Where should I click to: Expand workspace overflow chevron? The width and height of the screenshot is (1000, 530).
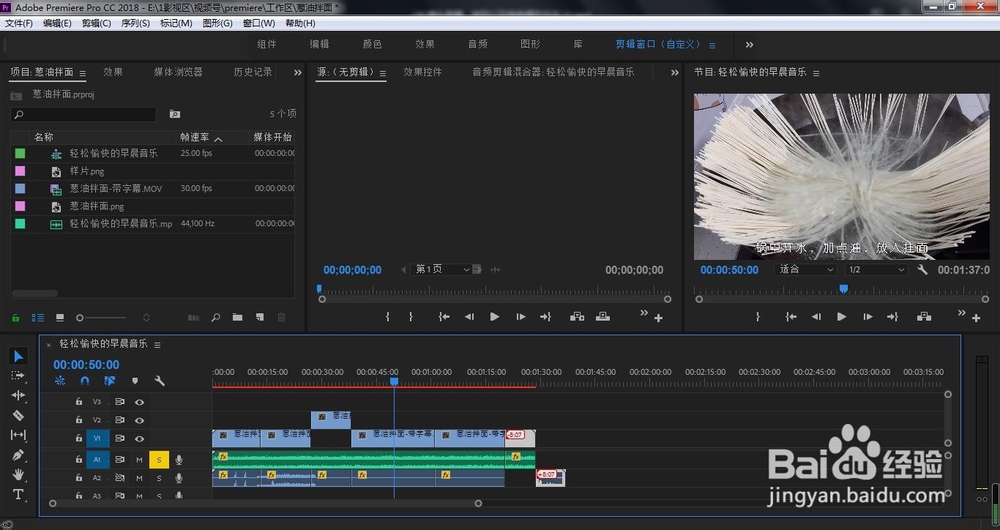click(x=749, y=45)
